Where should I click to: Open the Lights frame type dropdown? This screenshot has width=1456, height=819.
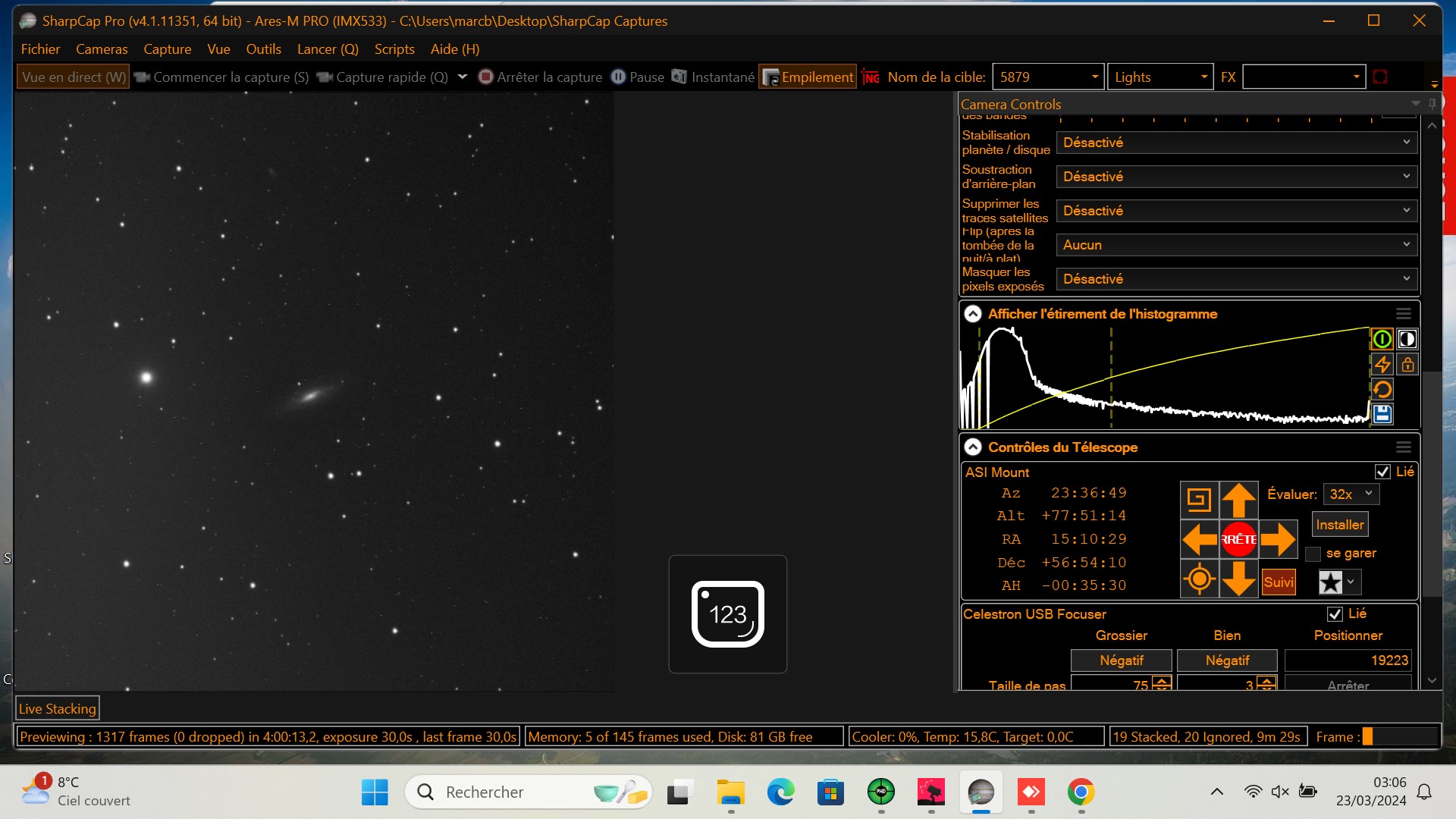click(x=1159, y=77)
